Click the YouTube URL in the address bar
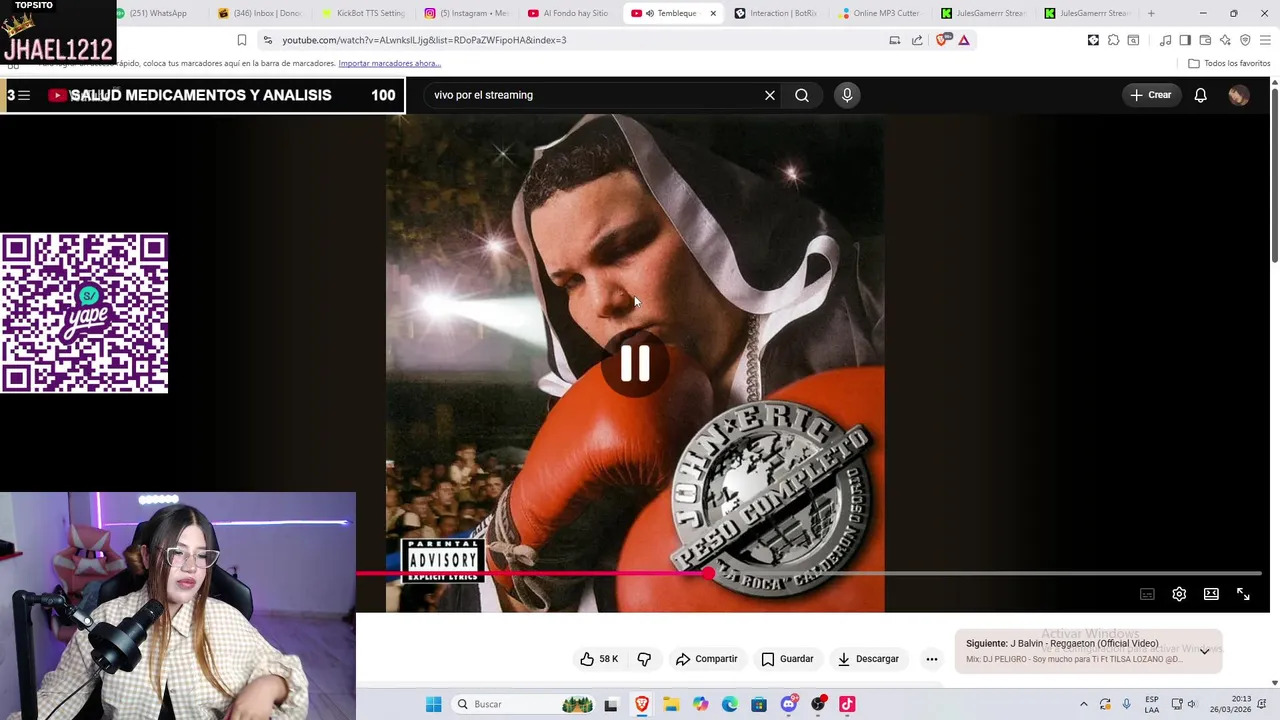The height and width of the screenshot is (720, 1280). click(x=424, y=40)
